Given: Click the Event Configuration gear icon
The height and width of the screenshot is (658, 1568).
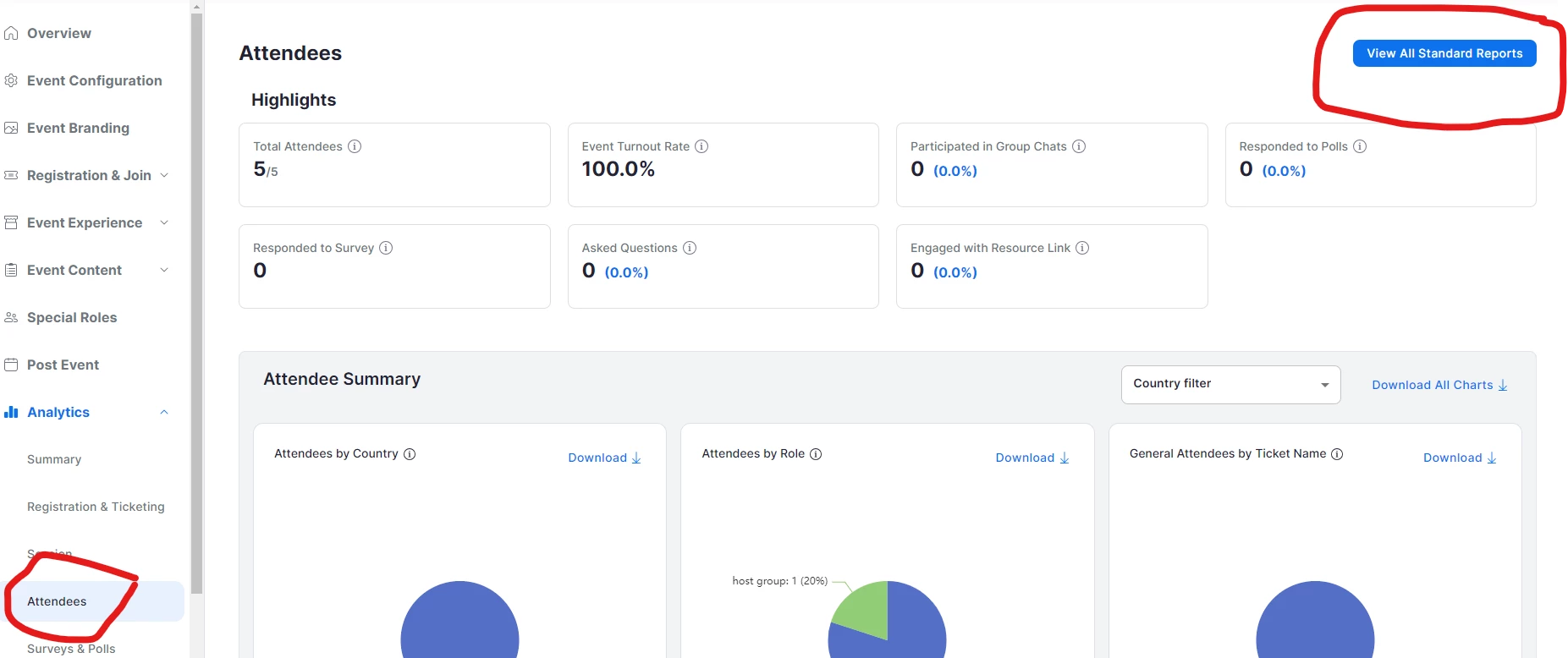Looking at the screenshot, I should [11, 80].
